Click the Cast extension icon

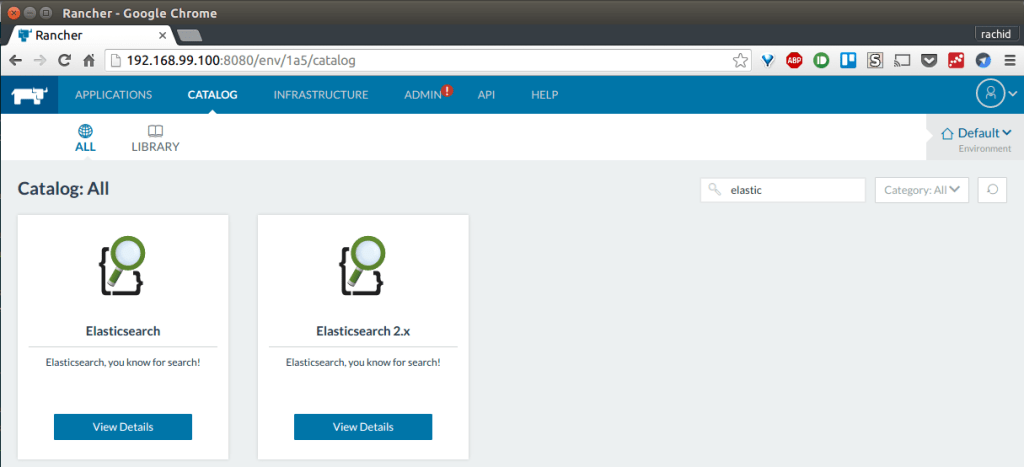902,61
